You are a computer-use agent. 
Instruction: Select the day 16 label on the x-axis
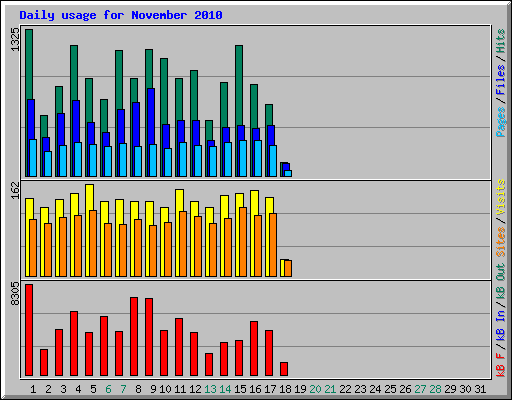pos(255,389)
